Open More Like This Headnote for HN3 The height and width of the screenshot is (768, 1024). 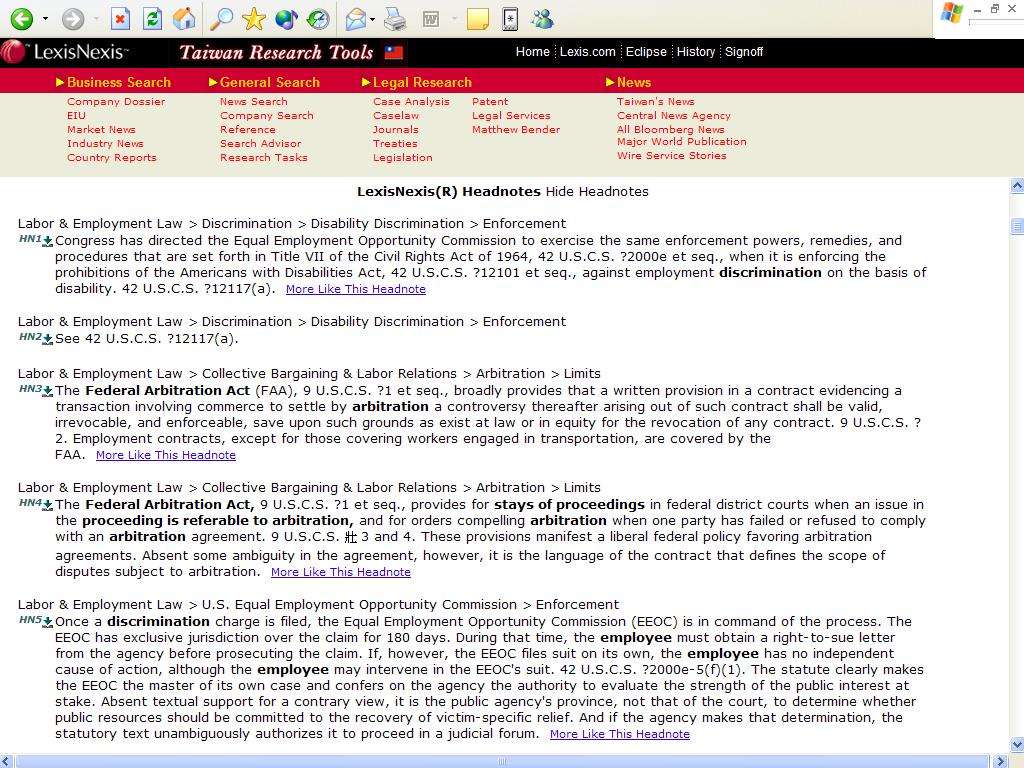(x=166, y=455)
